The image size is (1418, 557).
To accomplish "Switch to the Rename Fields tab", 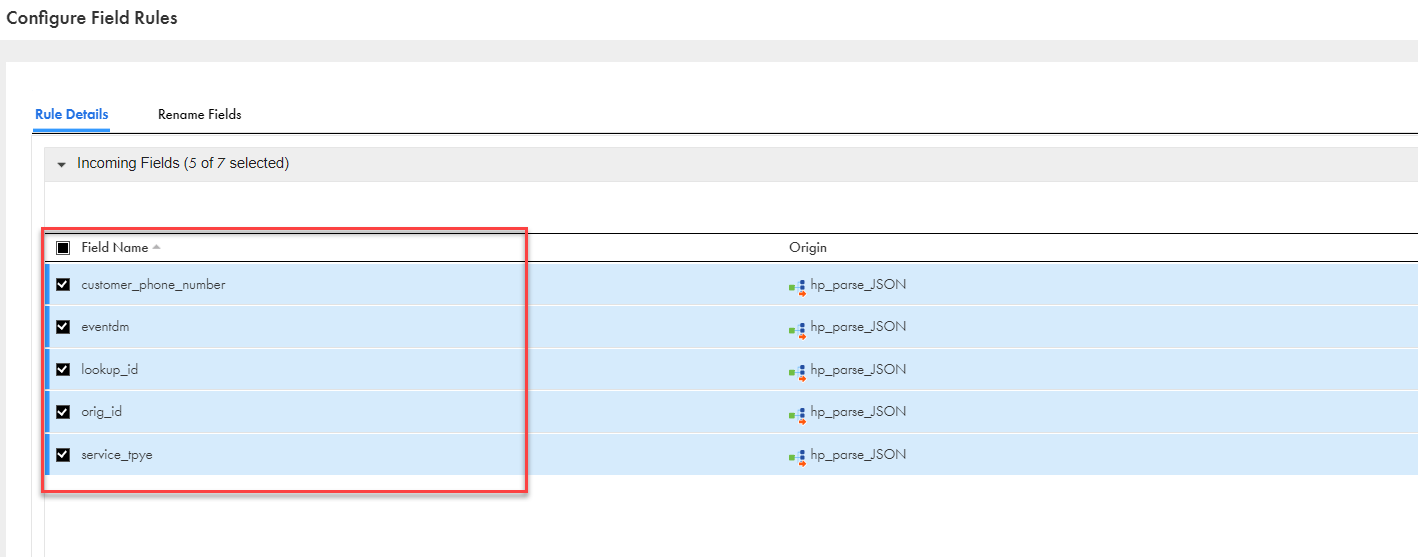I will pos(199,114).
